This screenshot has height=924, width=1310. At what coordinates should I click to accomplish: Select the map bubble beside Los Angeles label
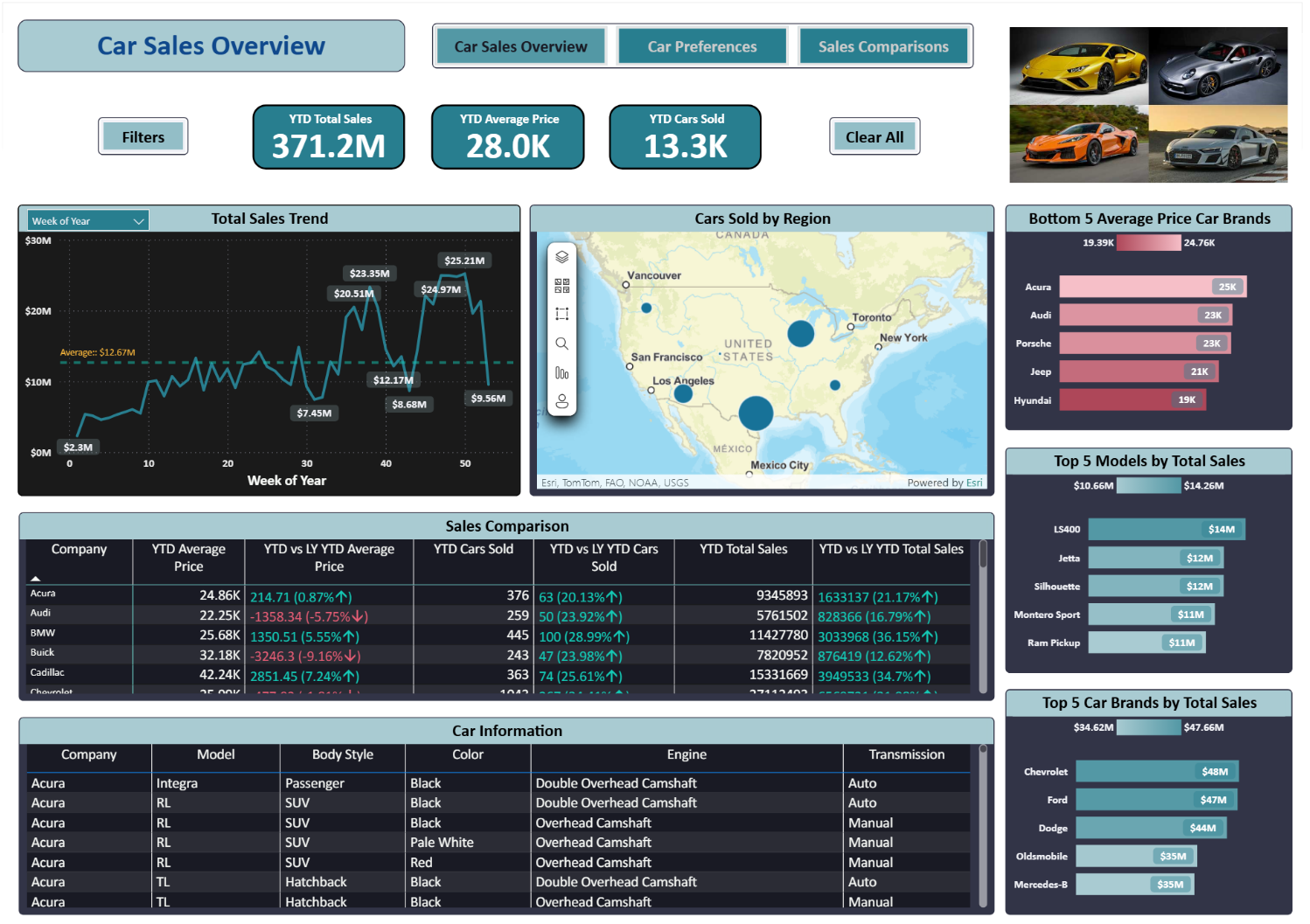pos(683,393)
